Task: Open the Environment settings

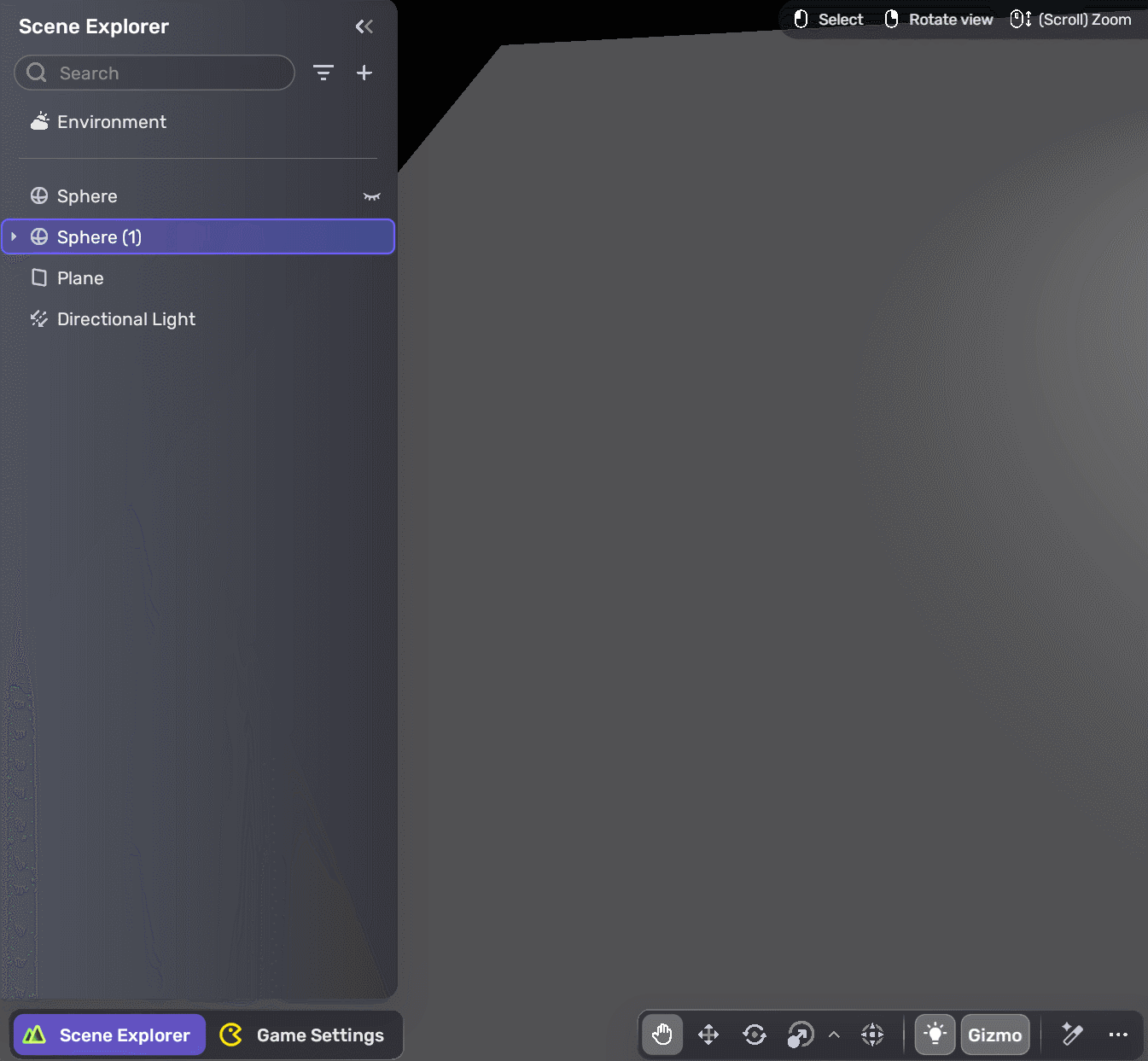Action: (111, 122)
